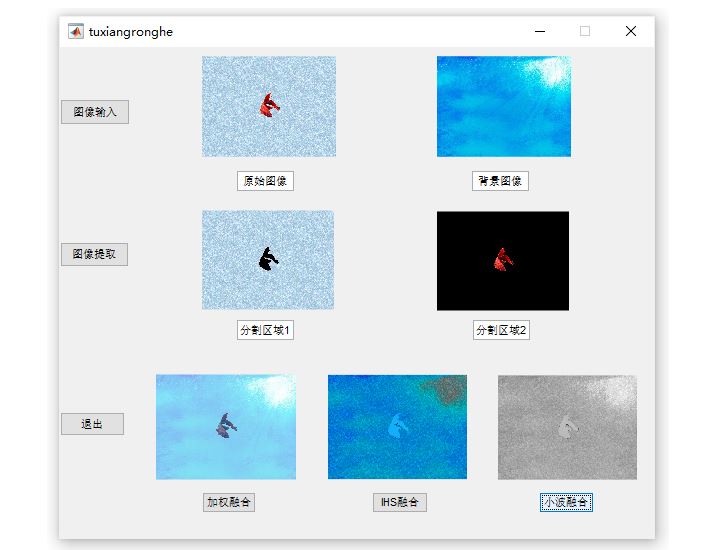Click the grayscale wavelet fusion image
714x550 pixels.
(567, 428)
